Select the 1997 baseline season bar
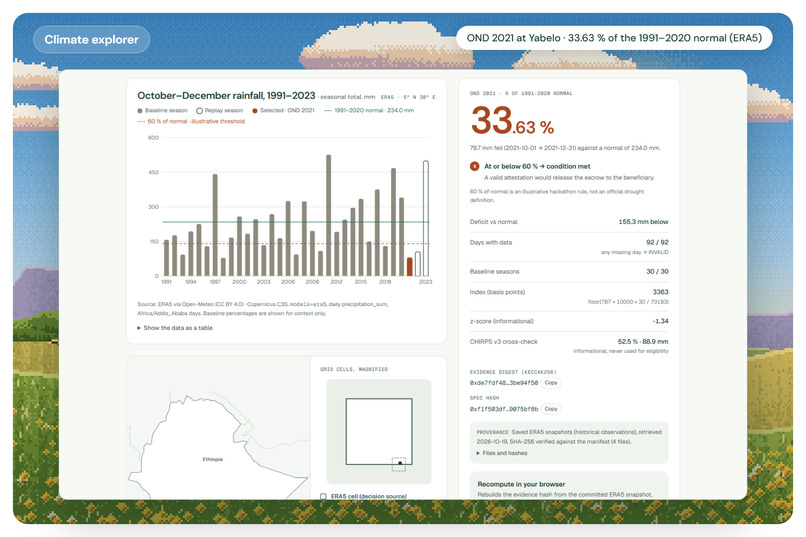Screen dimensions: 806x537 215,225
